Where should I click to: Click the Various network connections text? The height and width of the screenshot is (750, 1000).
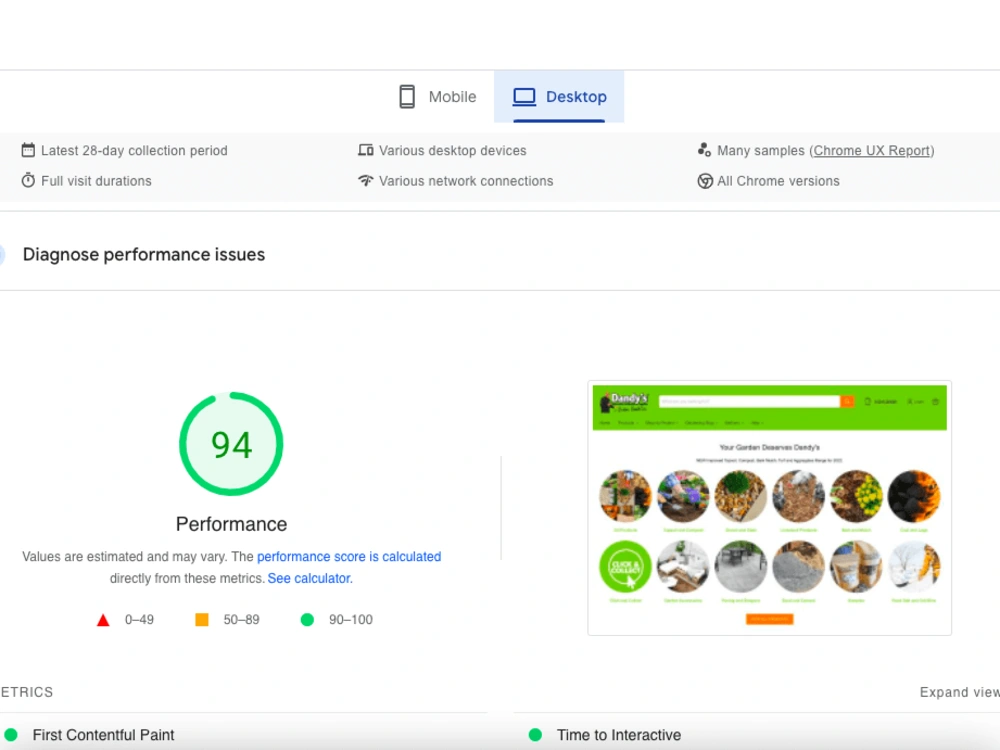[x=466, y=181]
